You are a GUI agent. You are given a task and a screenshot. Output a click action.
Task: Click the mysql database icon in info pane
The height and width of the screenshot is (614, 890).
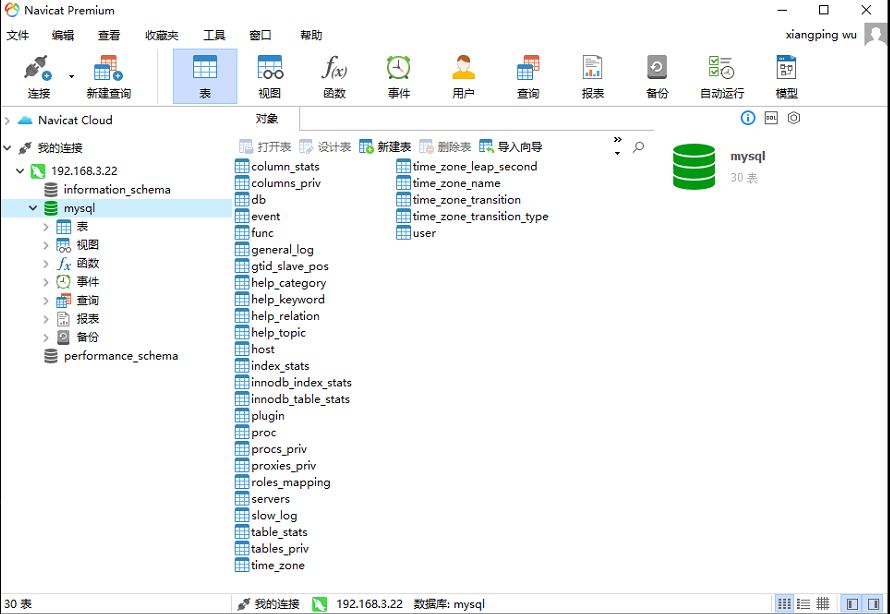694,166
